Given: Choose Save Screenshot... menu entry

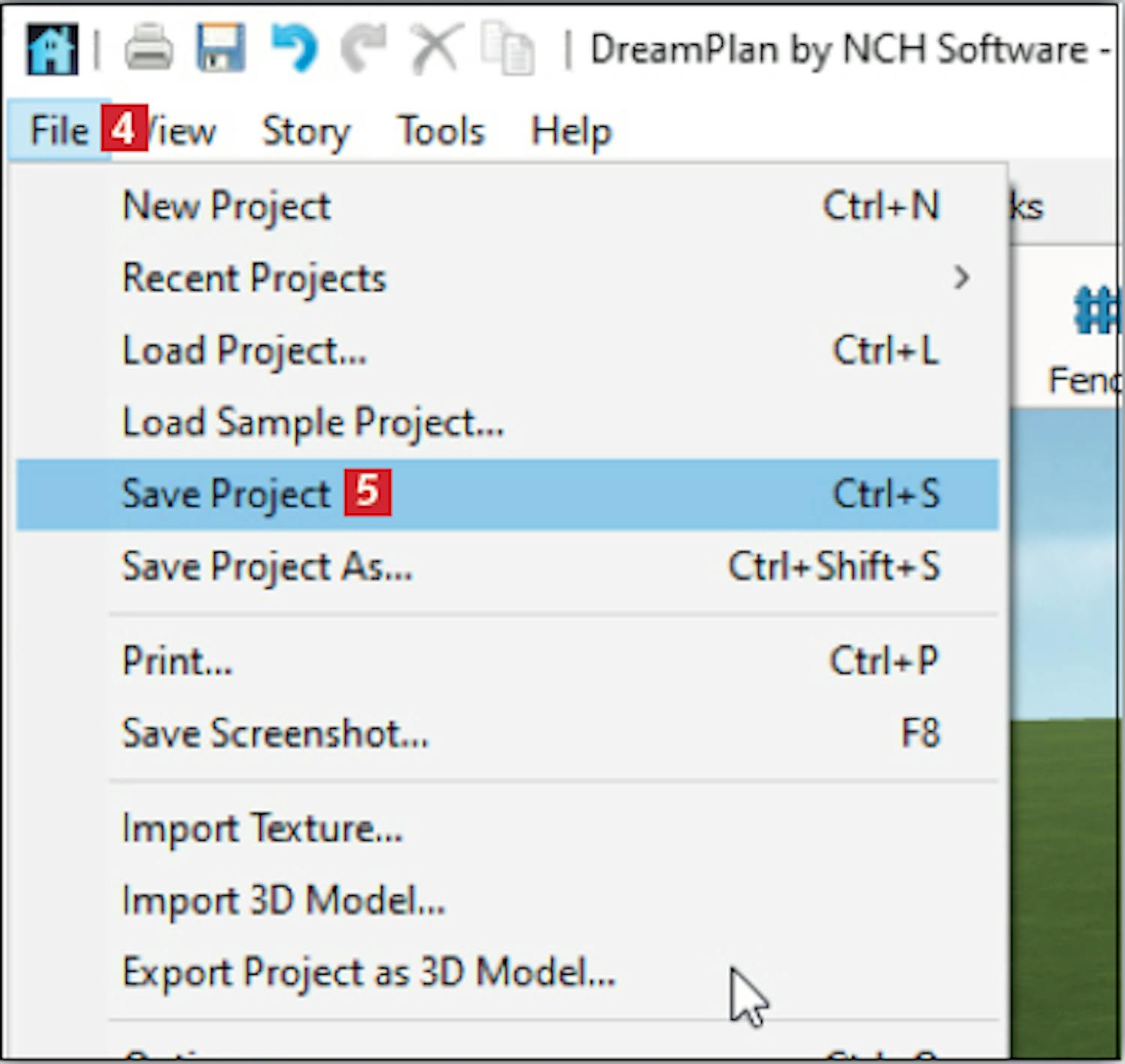Looking at the screenshot, I should pos(508,733).
